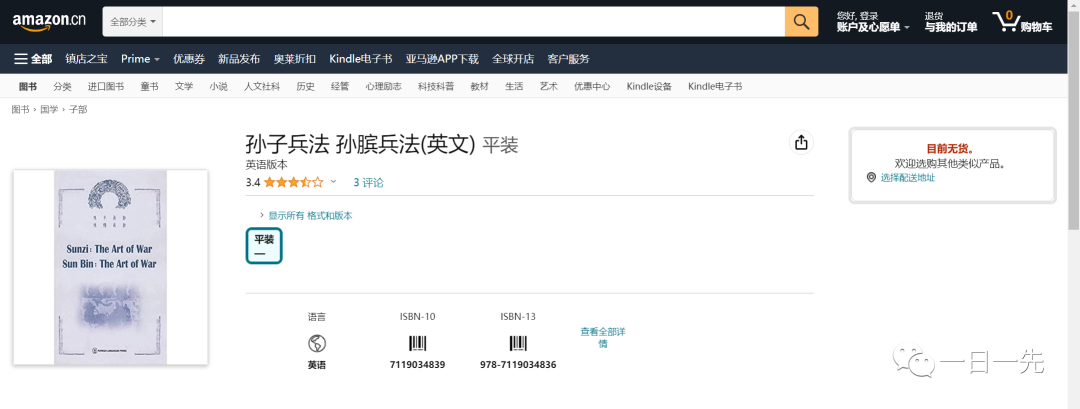Click the Amazon.cn logo
Screen dimensions: 1080x409
tap(49, 21)
